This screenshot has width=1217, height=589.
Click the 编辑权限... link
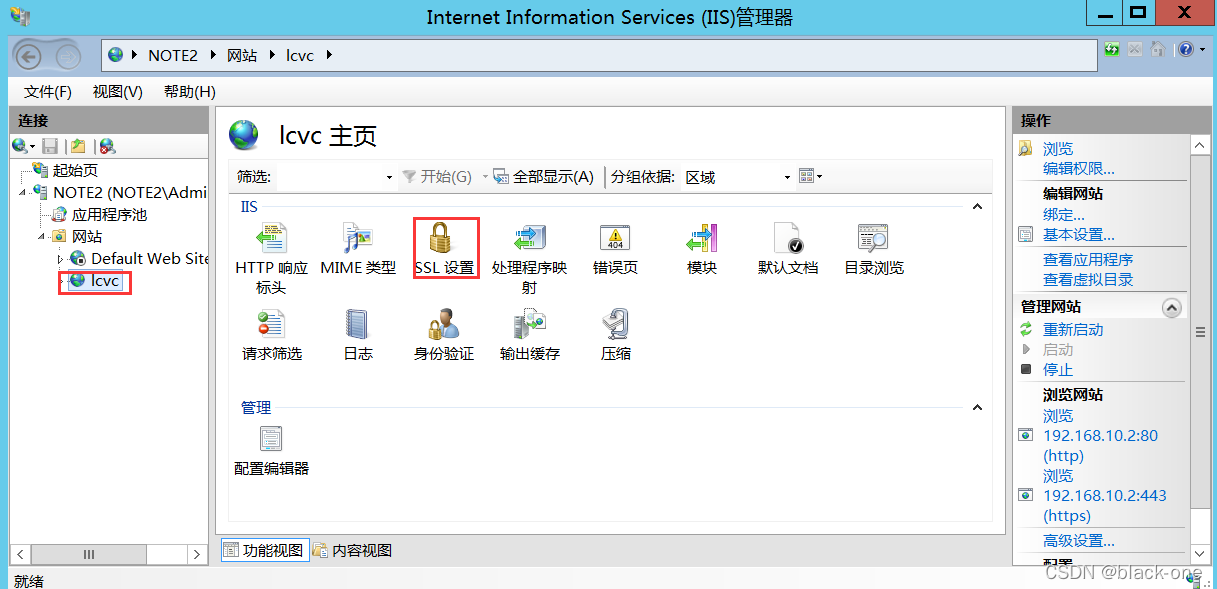(x=1078, y=169)
